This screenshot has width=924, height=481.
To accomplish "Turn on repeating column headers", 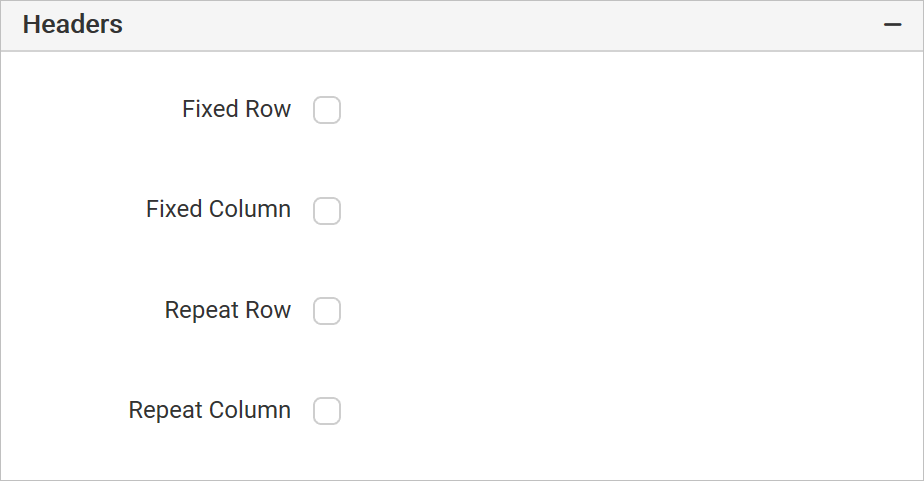I will tap(327, 411).
